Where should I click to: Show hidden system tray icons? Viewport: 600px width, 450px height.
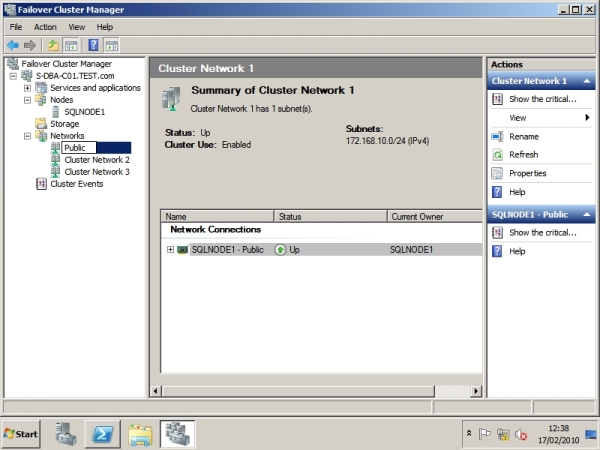[469, 434]
